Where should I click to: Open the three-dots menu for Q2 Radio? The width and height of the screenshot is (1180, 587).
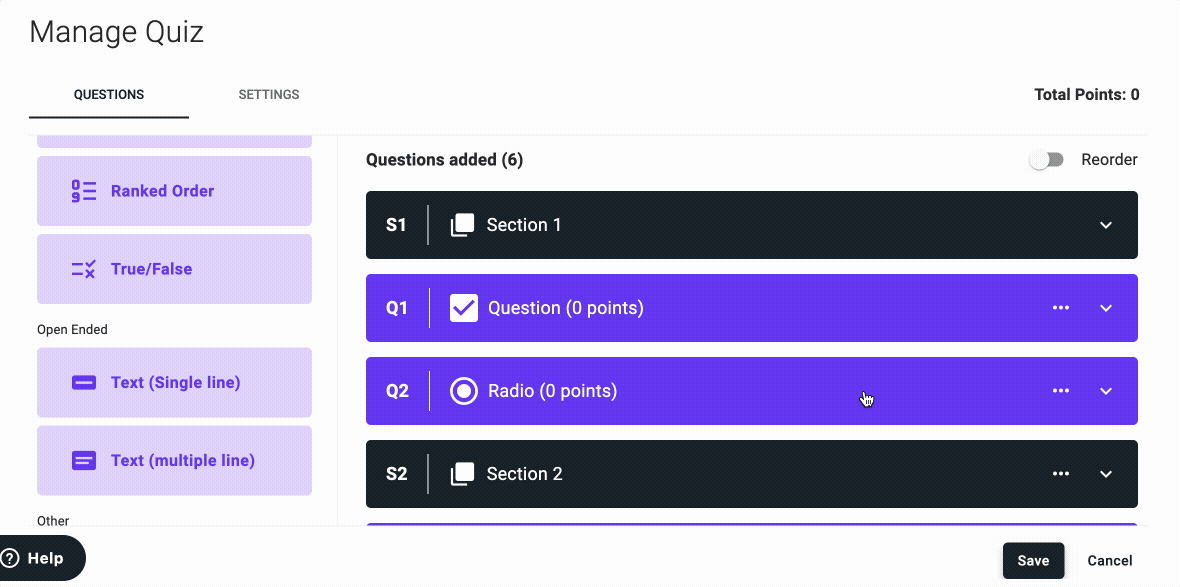[1061, 391]
